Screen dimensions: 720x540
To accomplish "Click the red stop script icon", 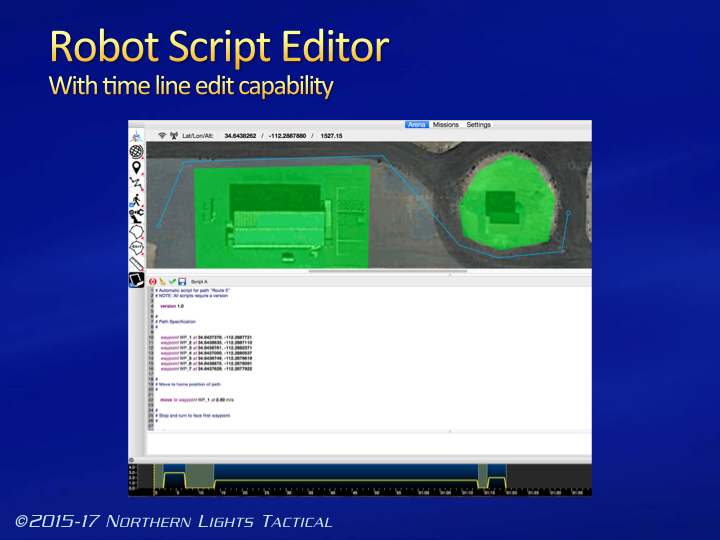I will pos(153,282).
